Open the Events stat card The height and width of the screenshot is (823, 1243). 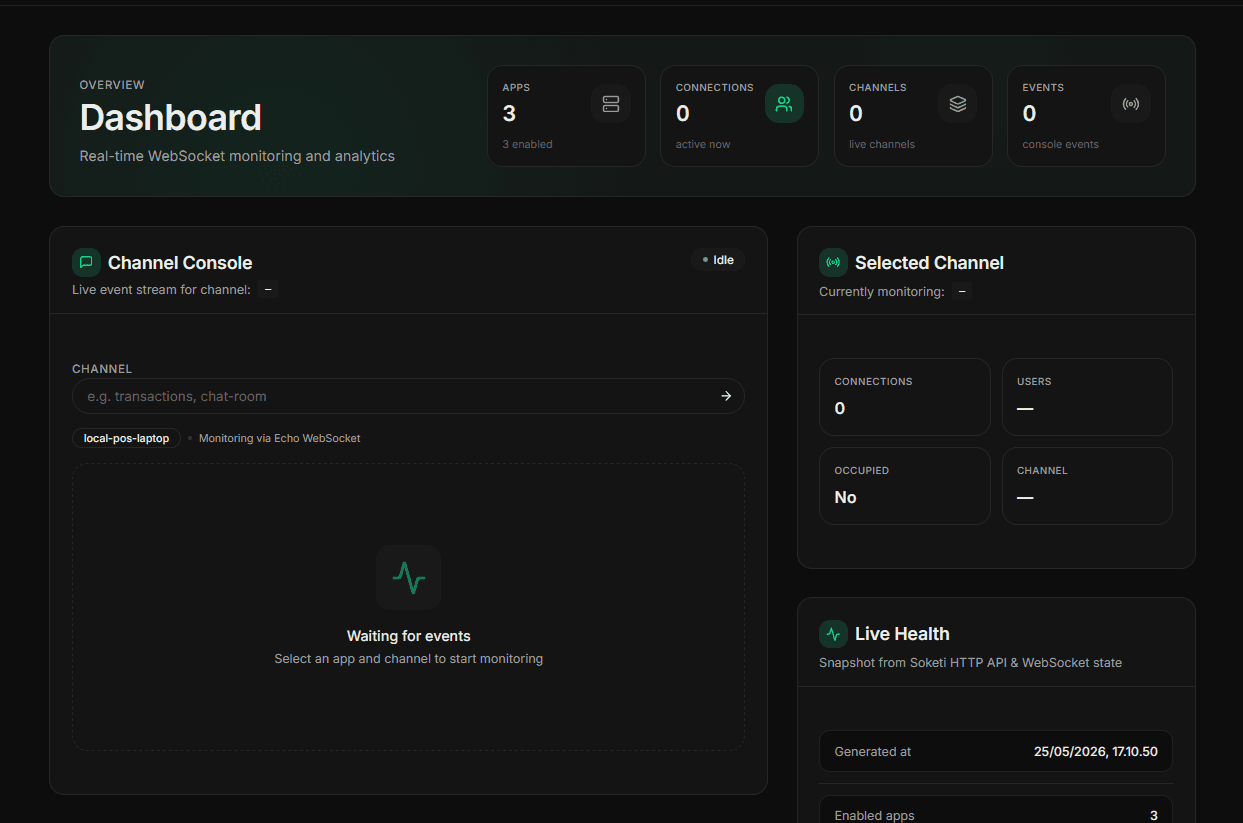(x=1086, y=116)
